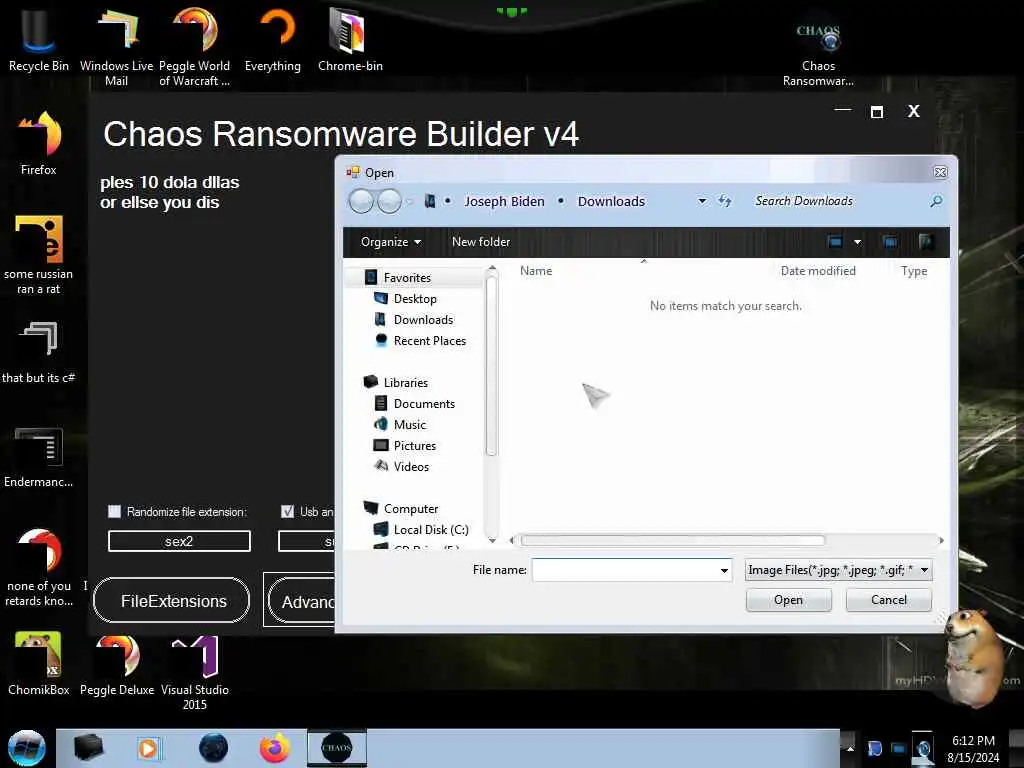The height and width of the screenshot is (768, 1024).
Task: Open Visual Studio 2015 desktop icon
Action: pos(195,673)
